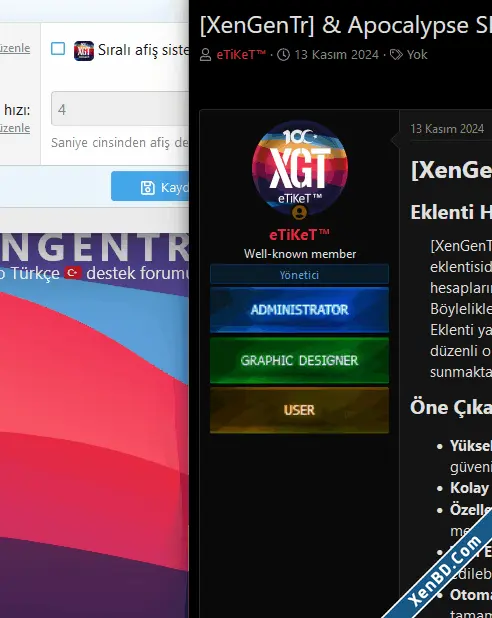The image size is (492, 618).
Task: Click the tag icon next to Yok
Action: pyautogui.click(x=396, y=54)
